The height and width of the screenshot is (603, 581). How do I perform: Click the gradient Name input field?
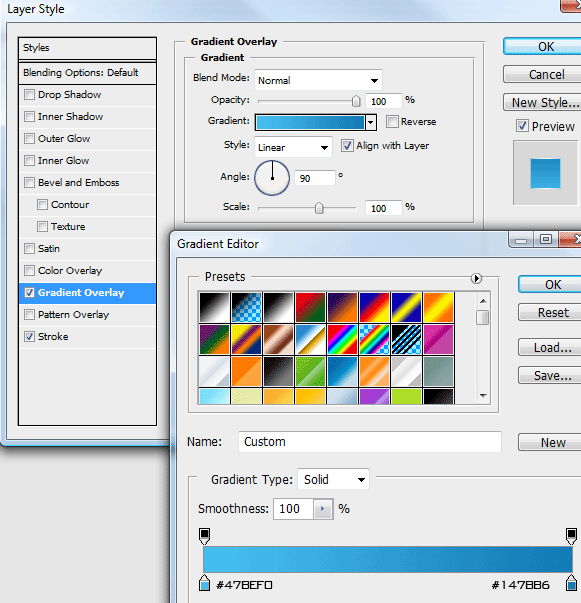tap(370, 441)
